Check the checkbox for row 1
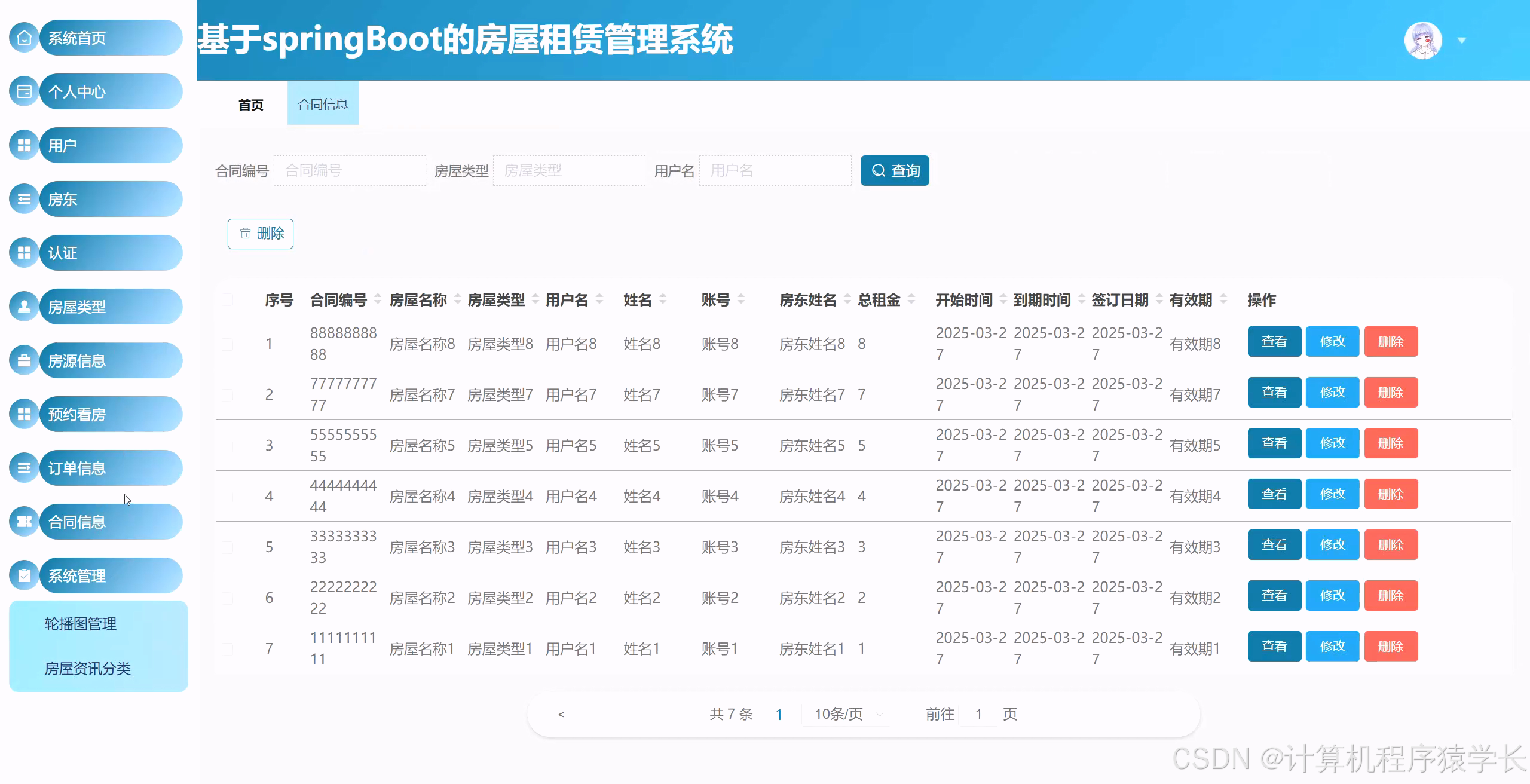The height and width of the screenshot is (784, 1530). (227, 343)
